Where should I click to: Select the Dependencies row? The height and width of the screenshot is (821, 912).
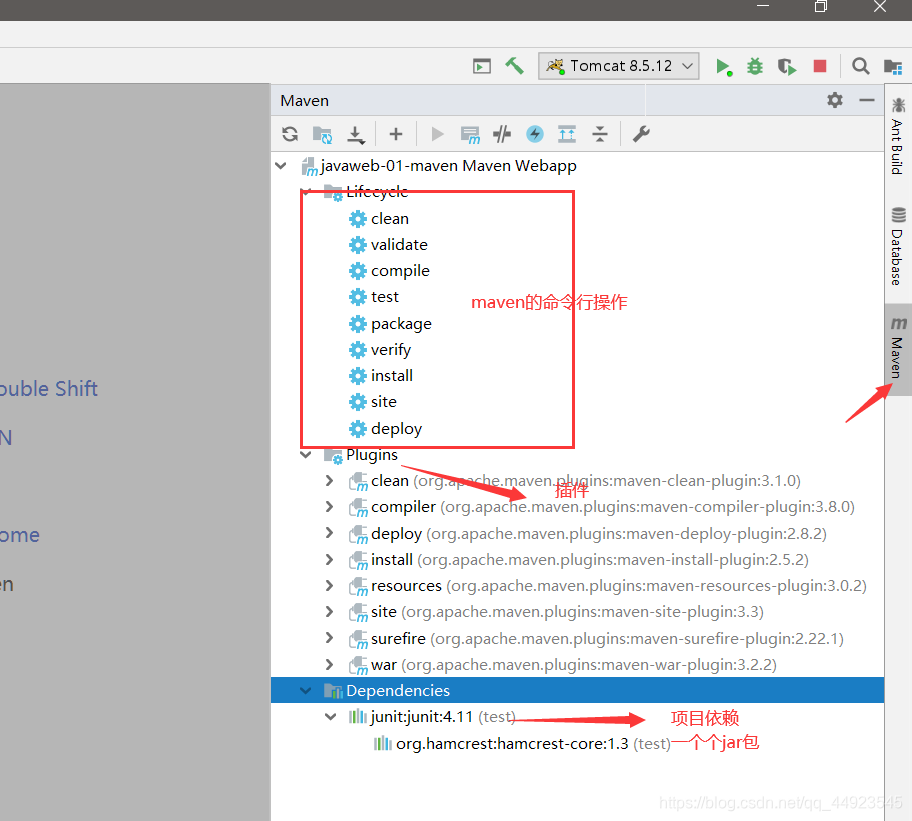click(x=578, y=690)
